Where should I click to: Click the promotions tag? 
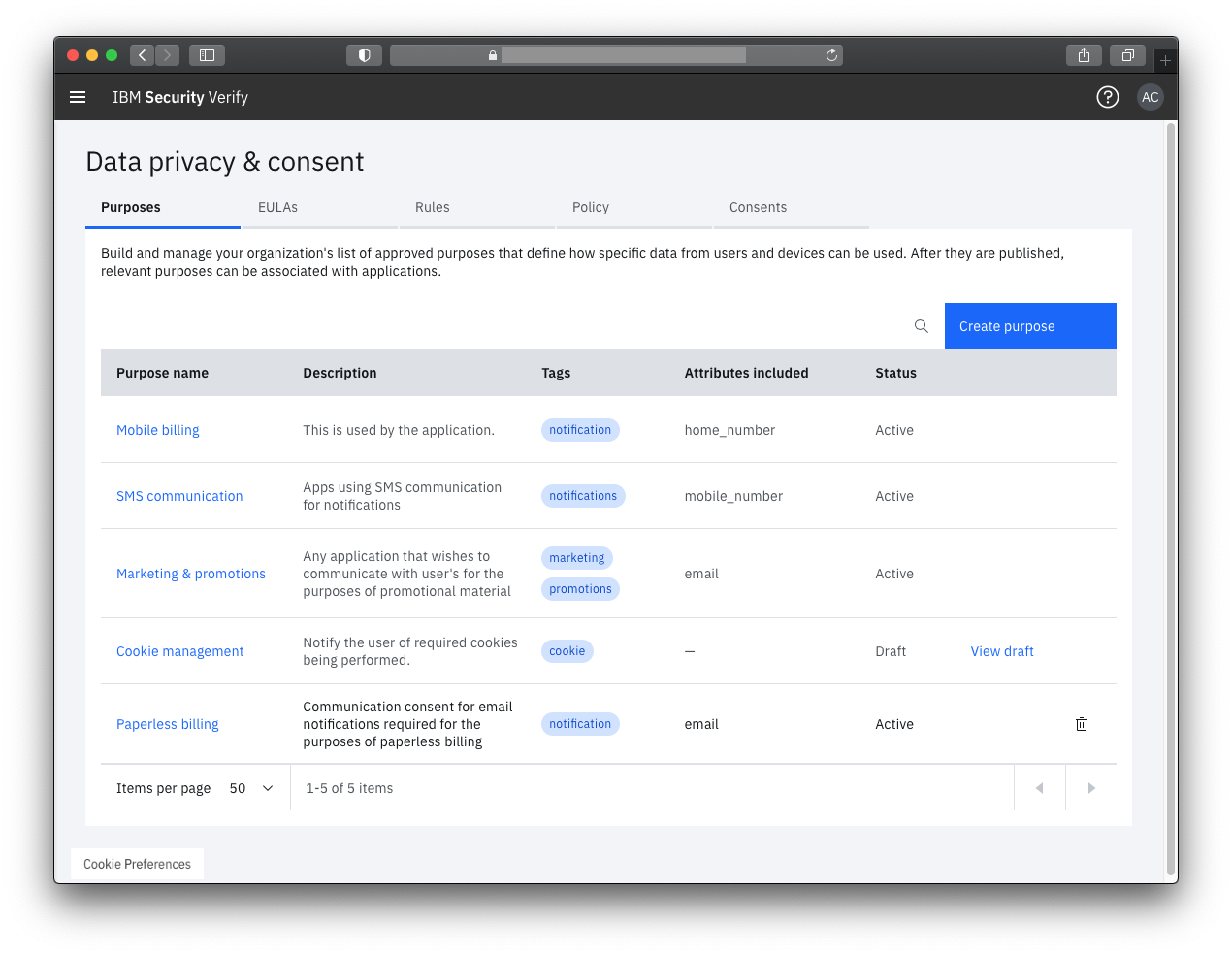pos(580,589)
